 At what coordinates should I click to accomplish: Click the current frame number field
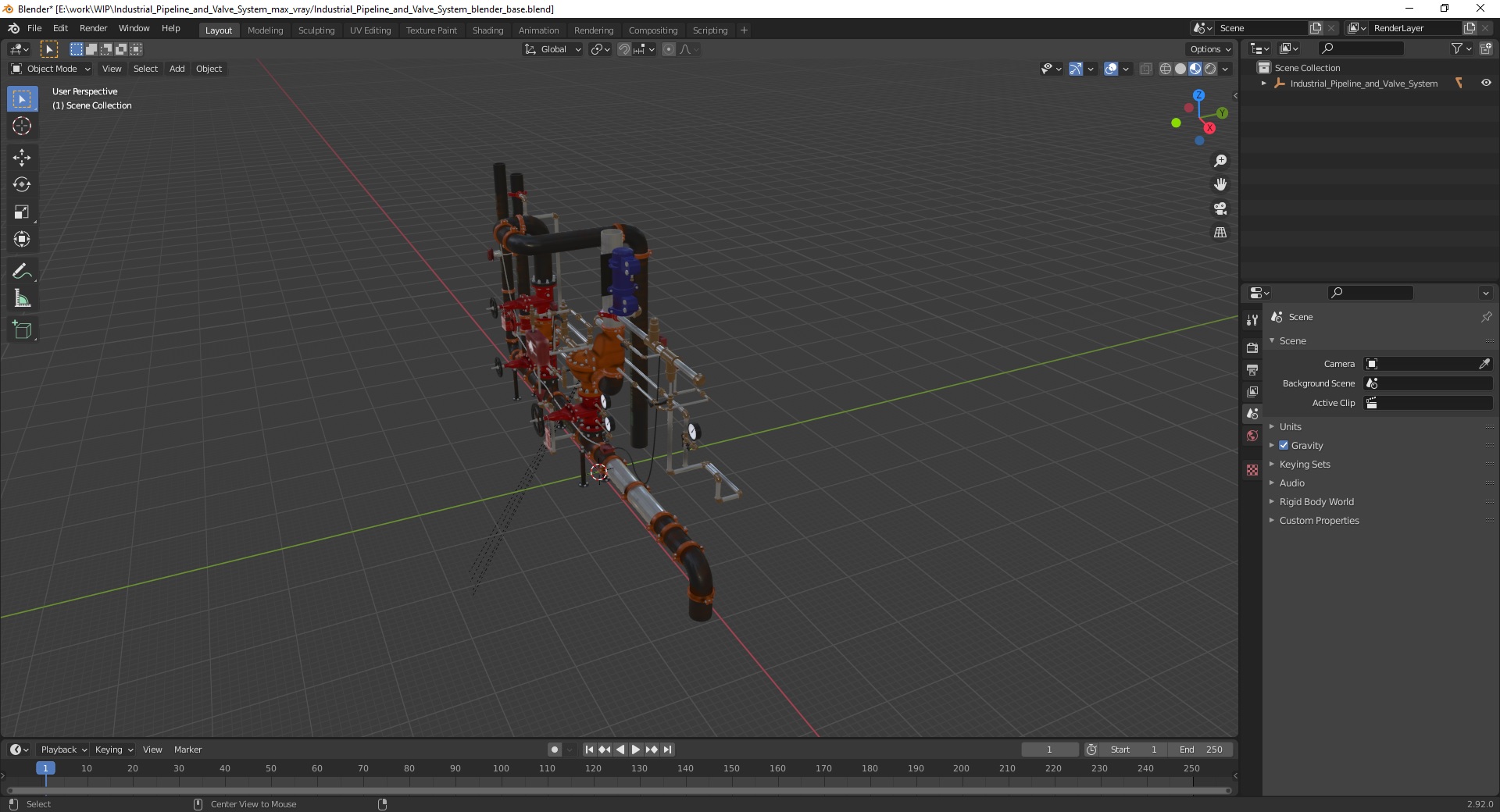[x=1049, y=750]
